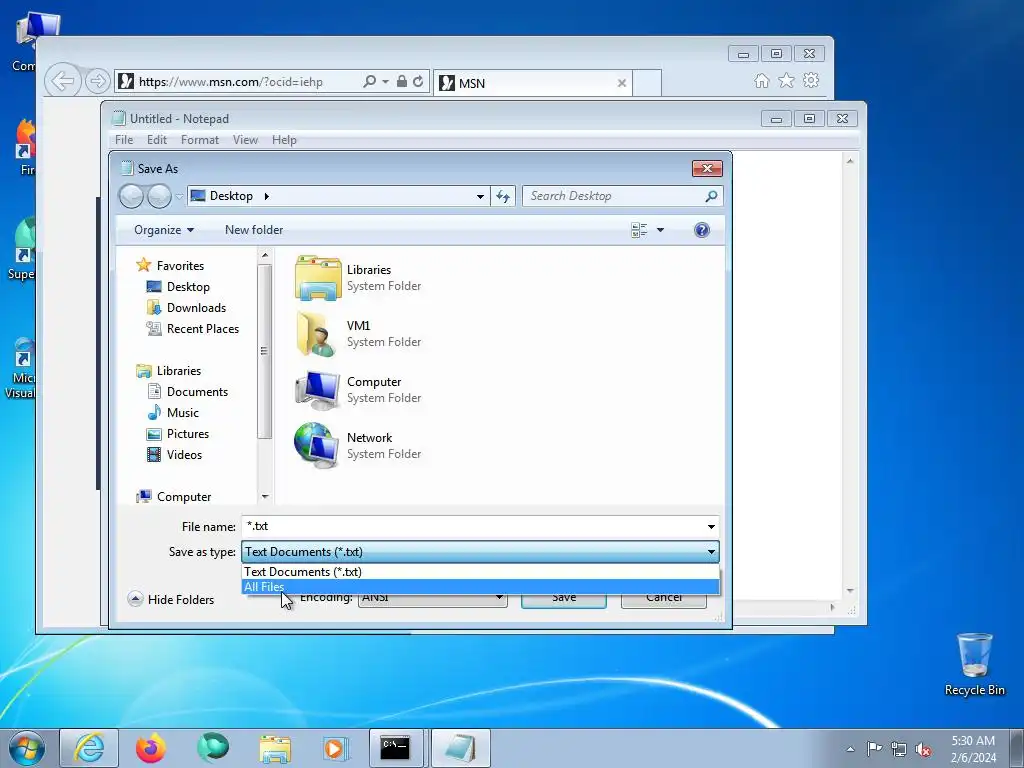Select All Files in the type dropdown list

[481, 587]
